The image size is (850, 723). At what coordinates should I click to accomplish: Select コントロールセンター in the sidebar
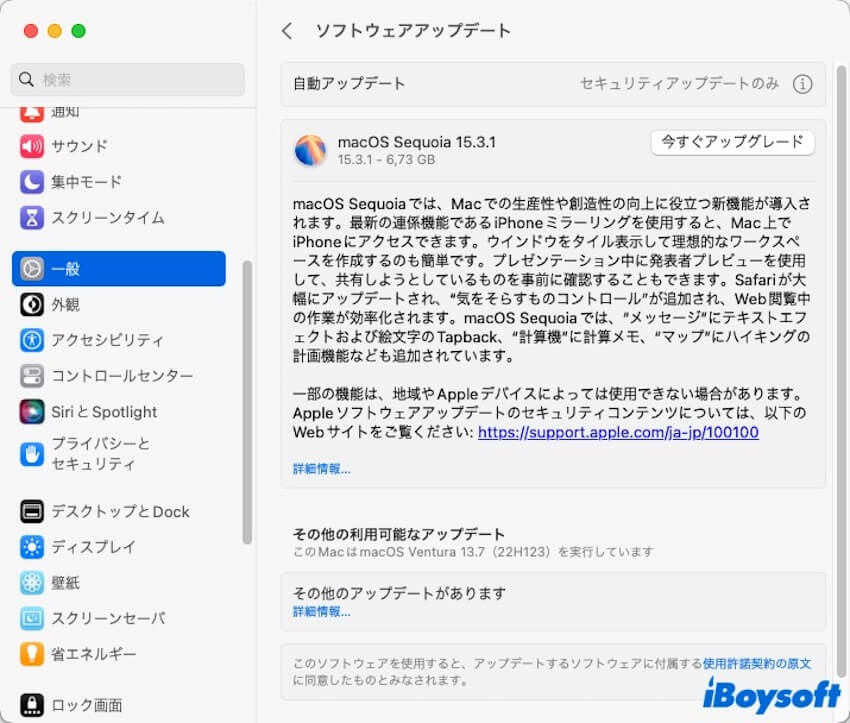pos(122,376)
